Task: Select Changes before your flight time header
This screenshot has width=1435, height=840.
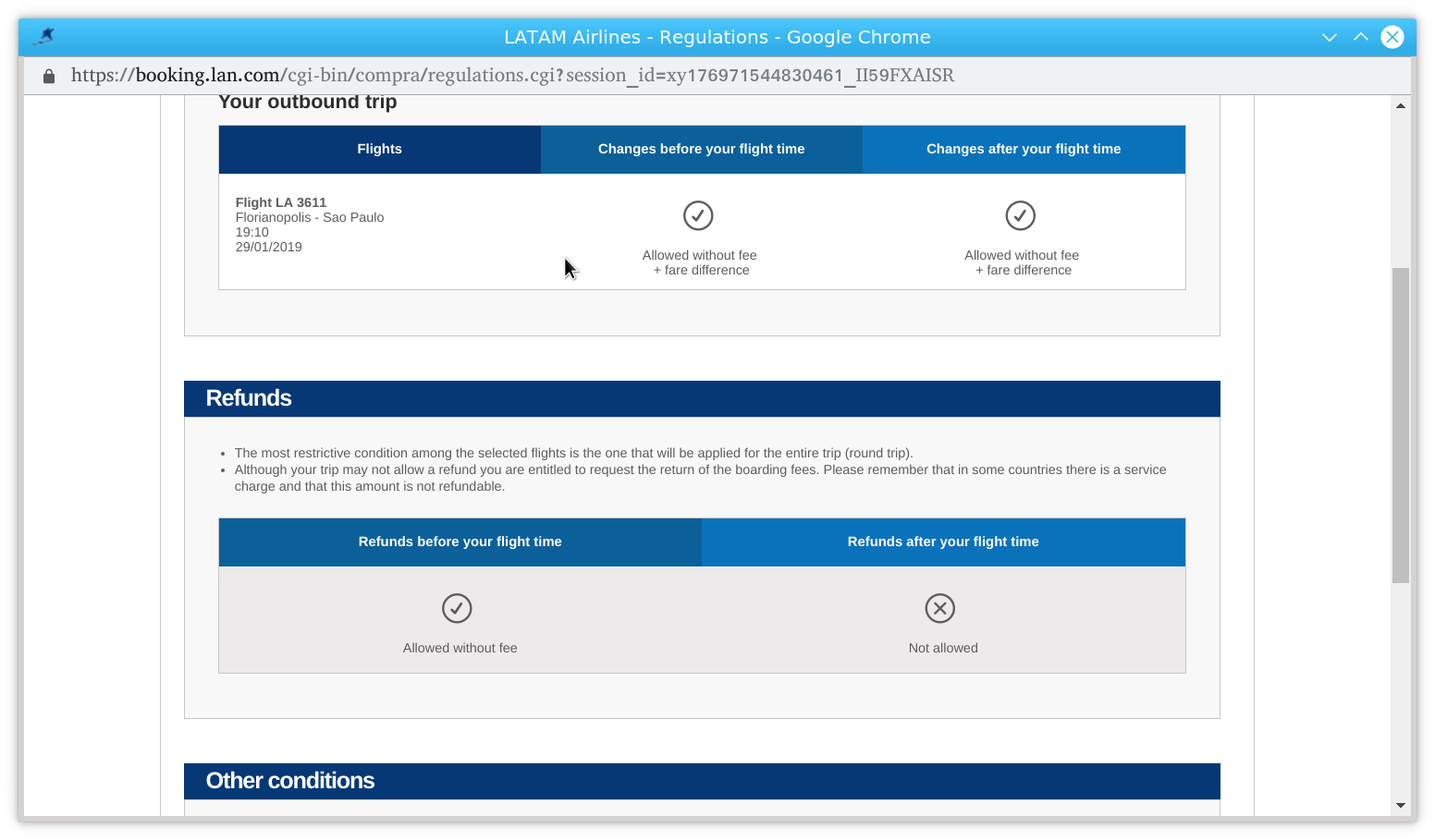Action: [702, 150]
